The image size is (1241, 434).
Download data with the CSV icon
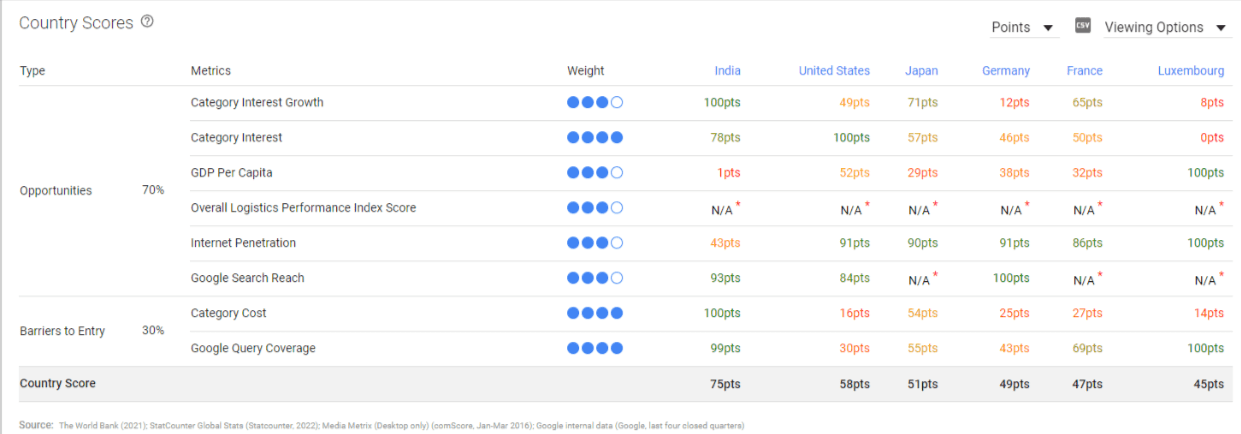(1082, 26)
